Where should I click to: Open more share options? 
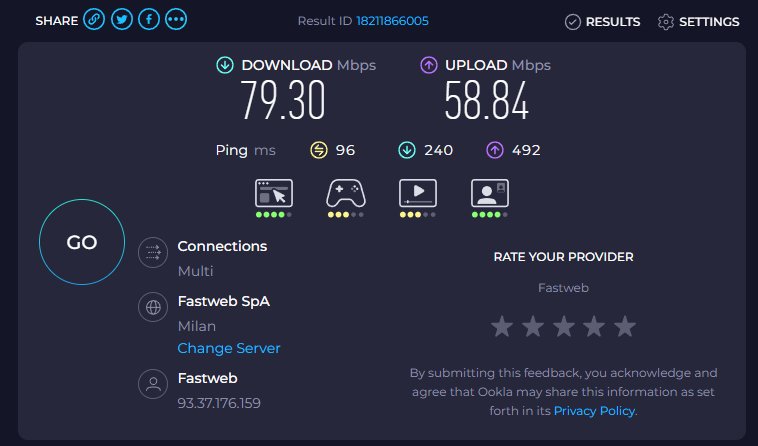(x=176, y=20)
